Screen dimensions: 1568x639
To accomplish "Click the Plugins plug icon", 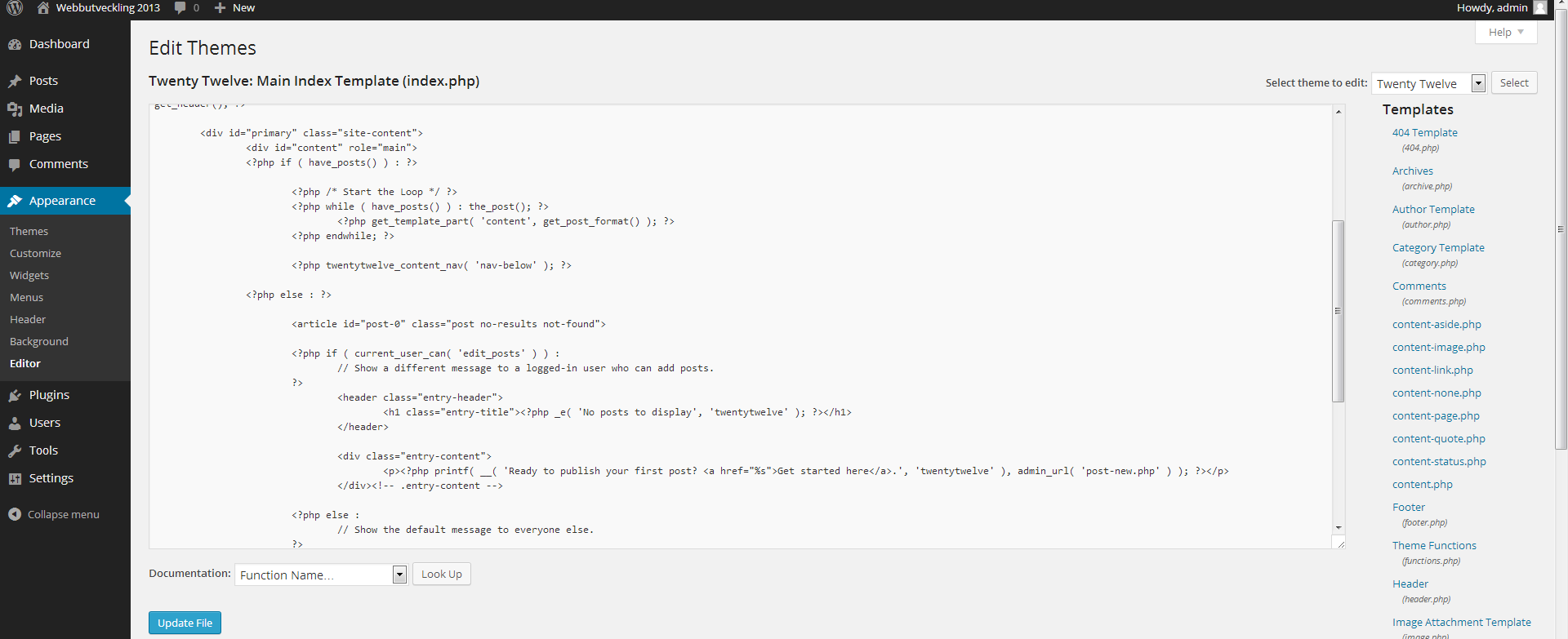I will pyautogui.click(x=15, y=395).
